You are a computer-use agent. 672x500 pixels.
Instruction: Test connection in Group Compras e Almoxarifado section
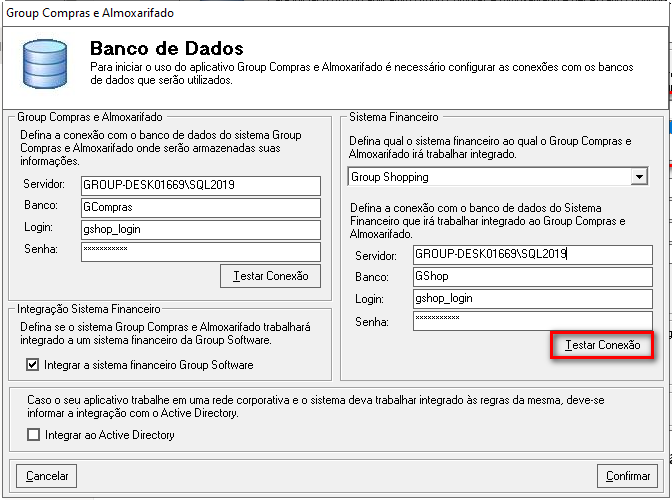click(x=270, y=276)
